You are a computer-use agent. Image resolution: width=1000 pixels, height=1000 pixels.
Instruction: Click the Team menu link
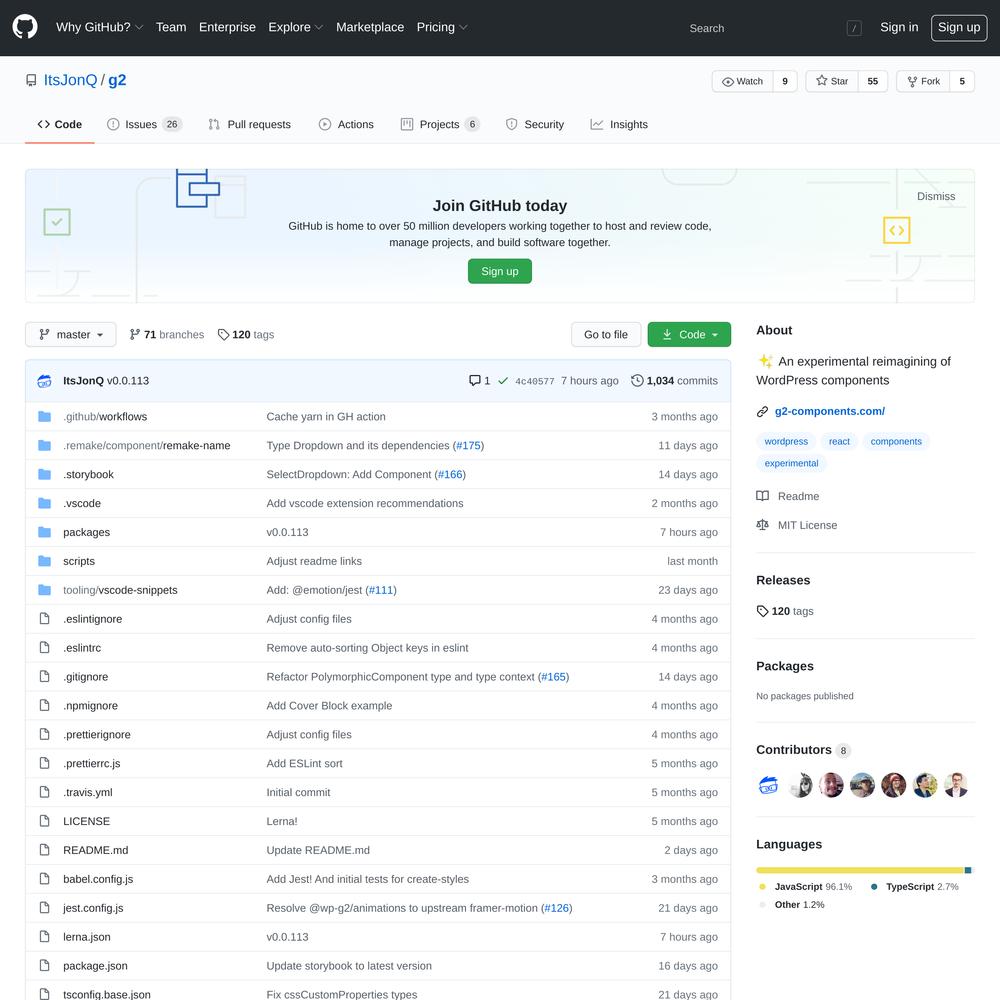pos(171,27)
